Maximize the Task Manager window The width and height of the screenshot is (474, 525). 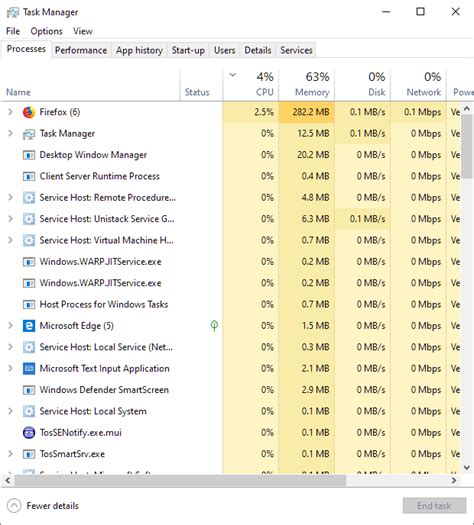[x=420, y=12]
